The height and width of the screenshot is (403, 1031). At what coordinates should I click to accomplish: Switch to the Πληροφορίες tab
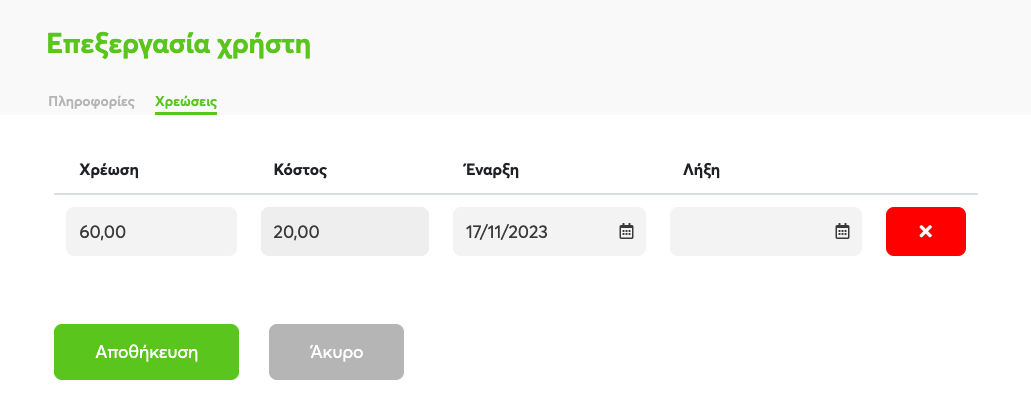tap(91, 102)
